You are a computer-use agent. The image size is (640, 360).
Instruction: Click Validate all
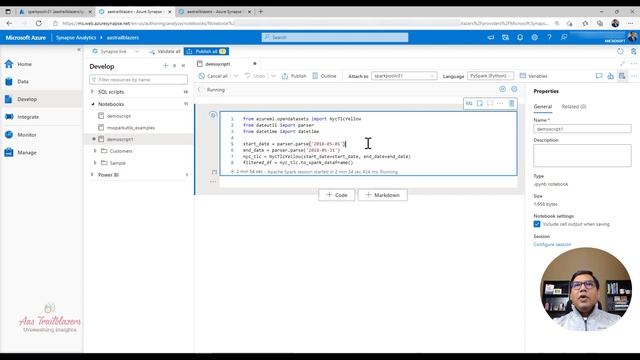[x=165, y=51]
